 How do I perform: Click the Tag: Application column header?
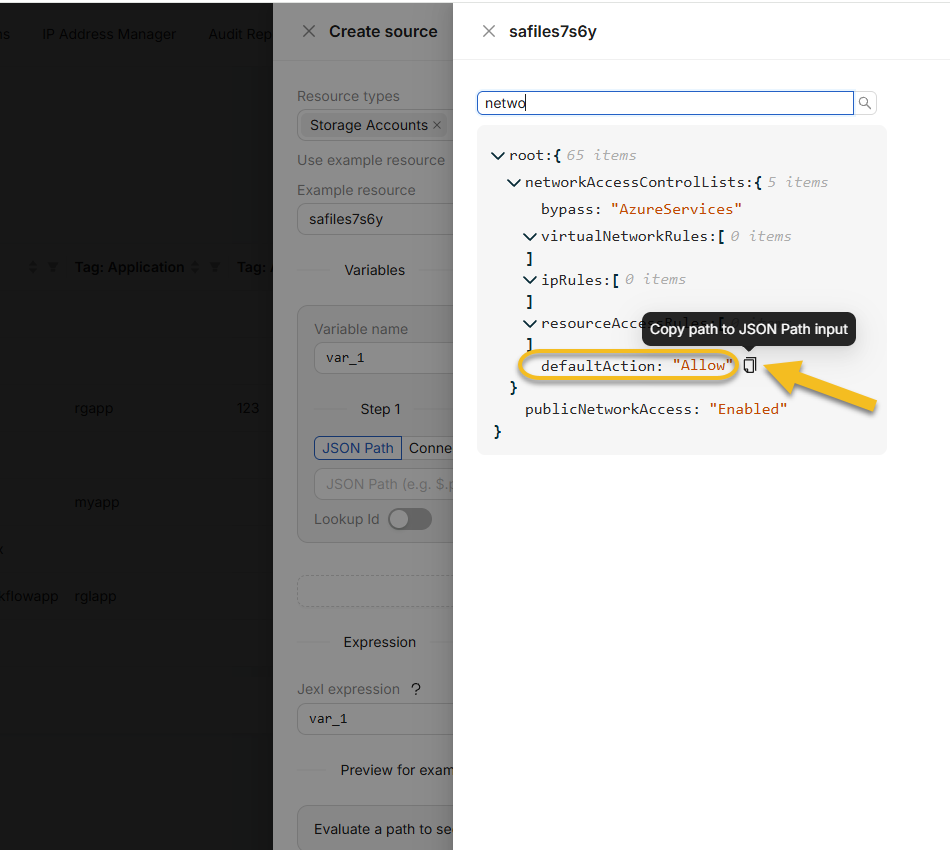pos(129,267)
